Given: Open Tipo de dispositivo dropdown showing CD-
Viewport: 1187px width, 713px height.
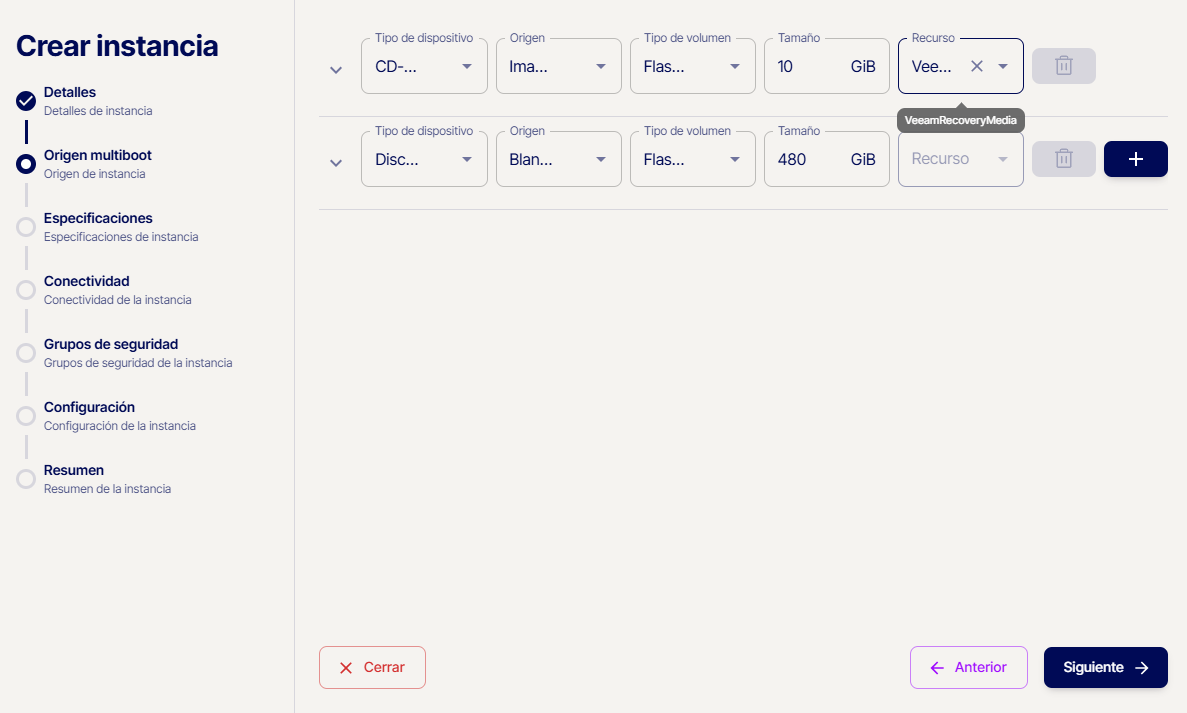Looking at the screenshot, I should [424, 66].
